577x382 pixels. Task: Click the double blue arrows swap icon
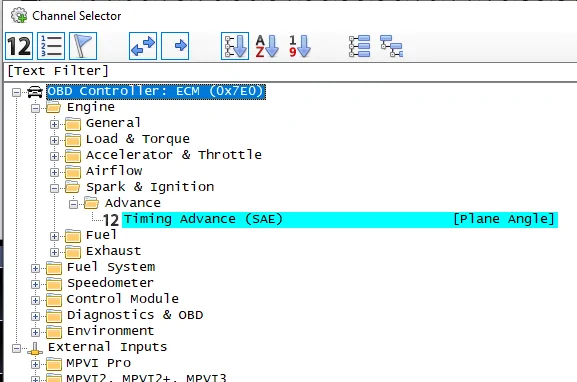143,46
